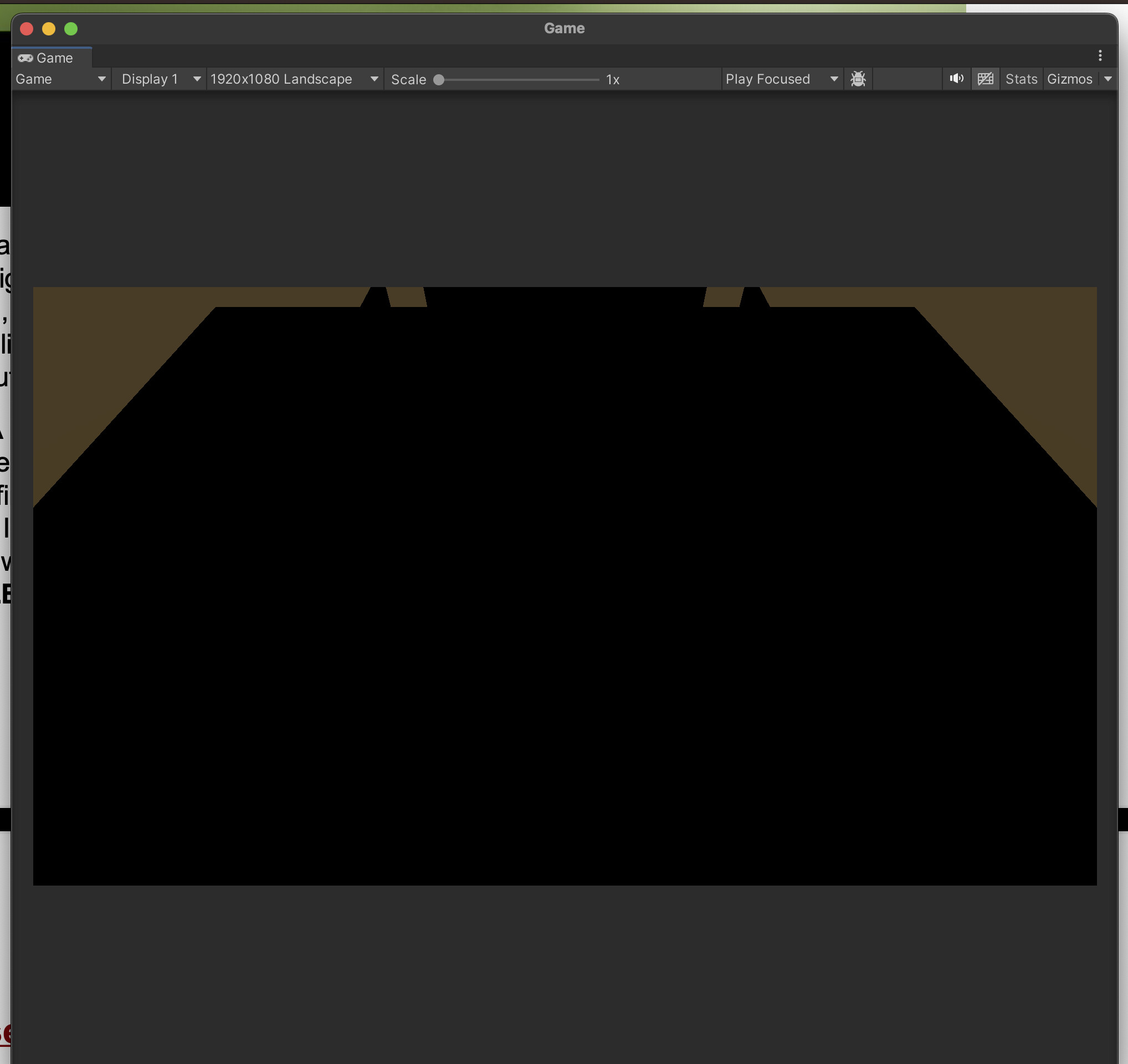Open the three-dot overflow menu

(x=1101, y=56)
